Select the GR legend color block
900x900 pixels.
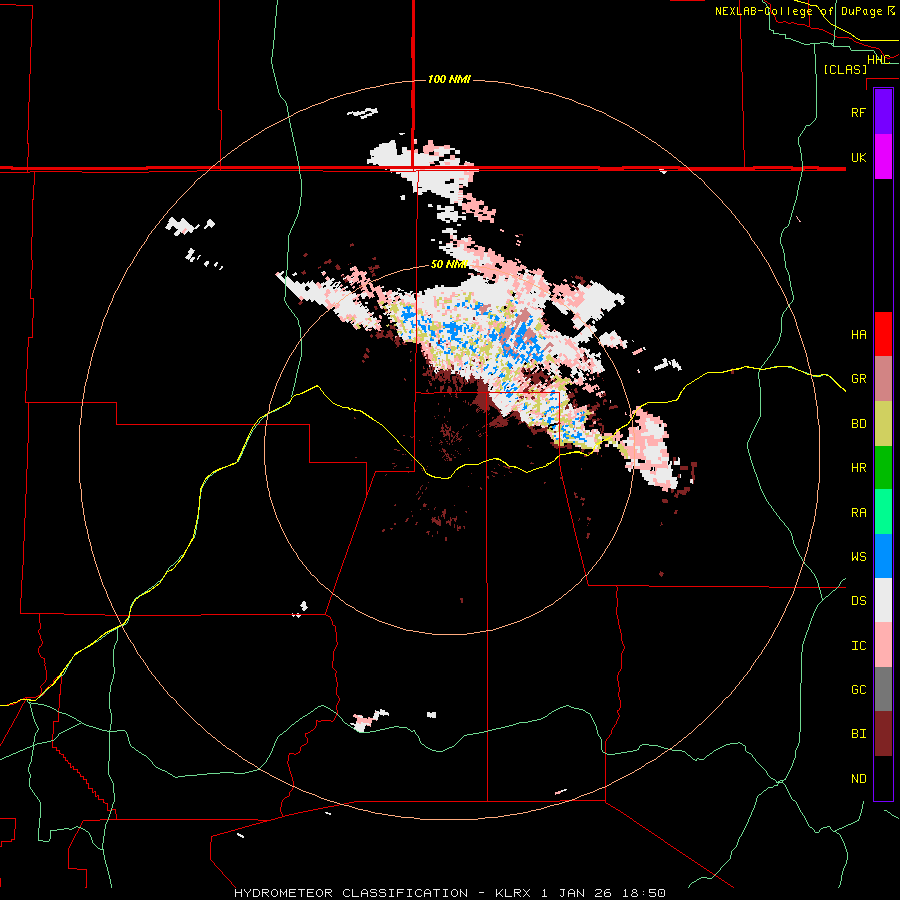(883, 379)
